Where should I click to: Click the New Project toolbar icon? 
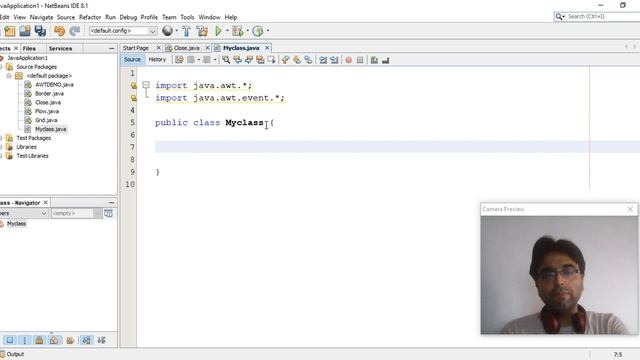pyautogui.click(x=10, y=31)
